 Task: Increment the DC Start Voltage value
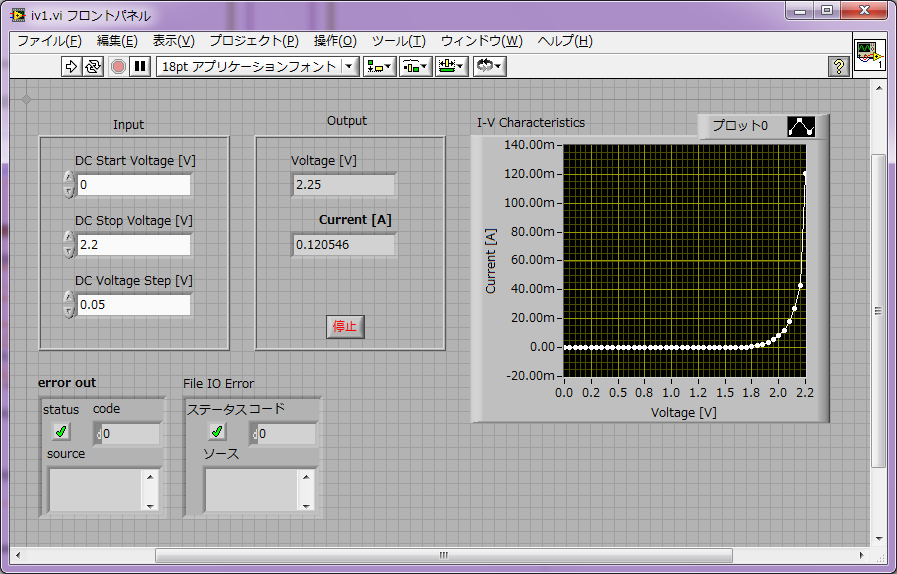tap(69, 177)
